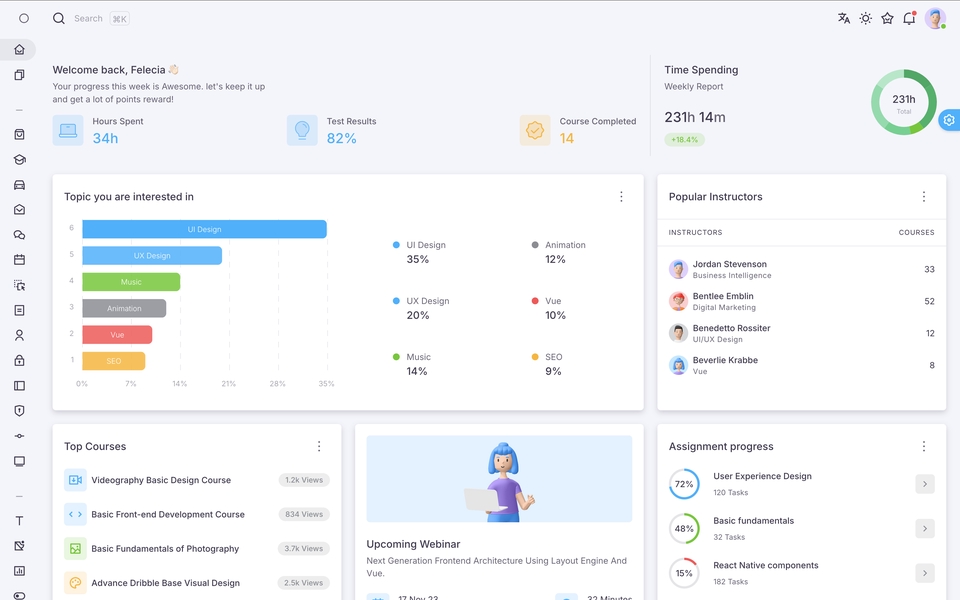Open the Pages layout panel sidebar icon
Viewport: 960px width, 600px height.
point(19,386)
